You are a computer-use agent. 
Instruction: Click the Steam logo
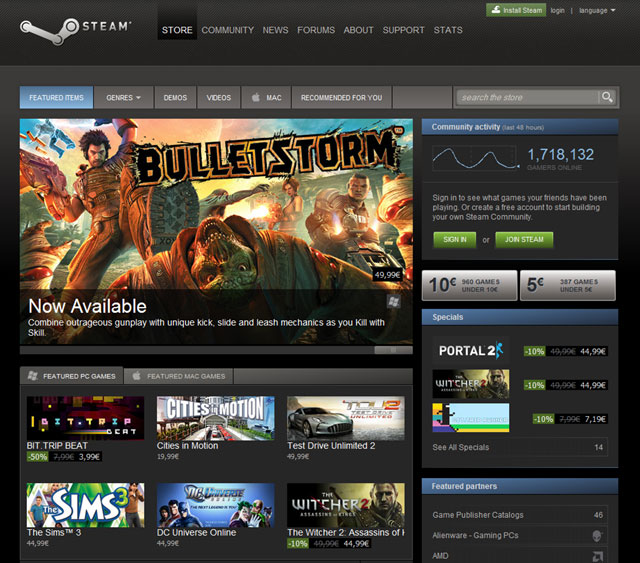pos(76,30)
